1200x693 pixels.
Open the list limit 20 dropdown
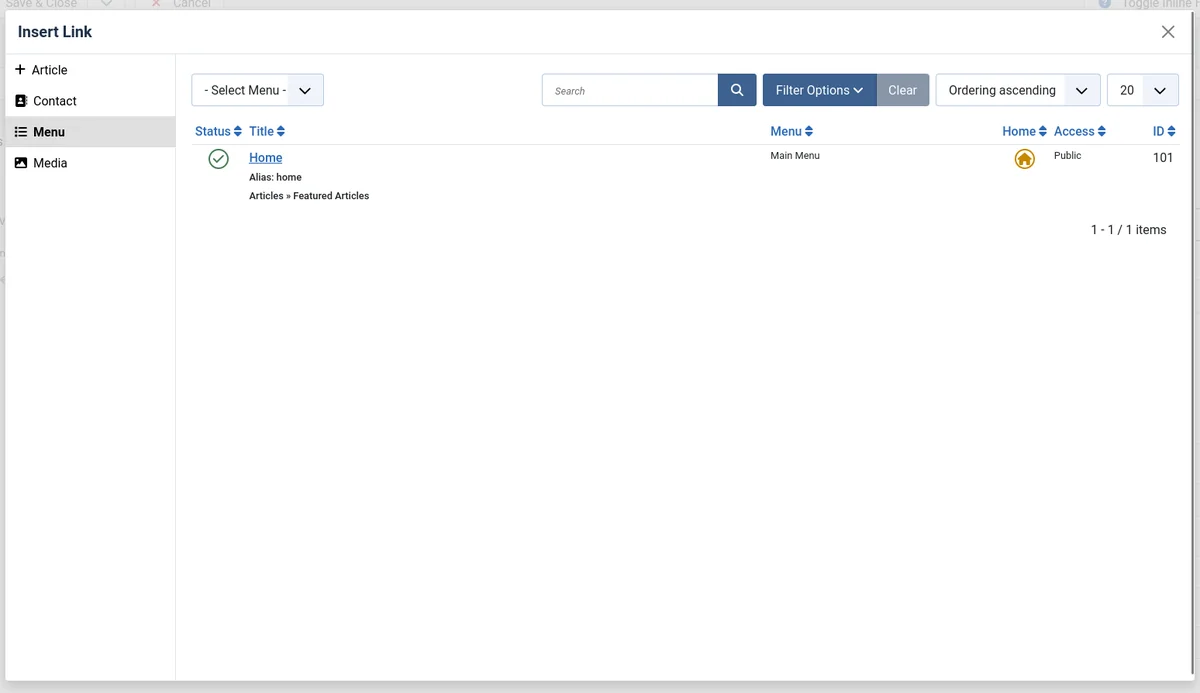point(1143,90)
